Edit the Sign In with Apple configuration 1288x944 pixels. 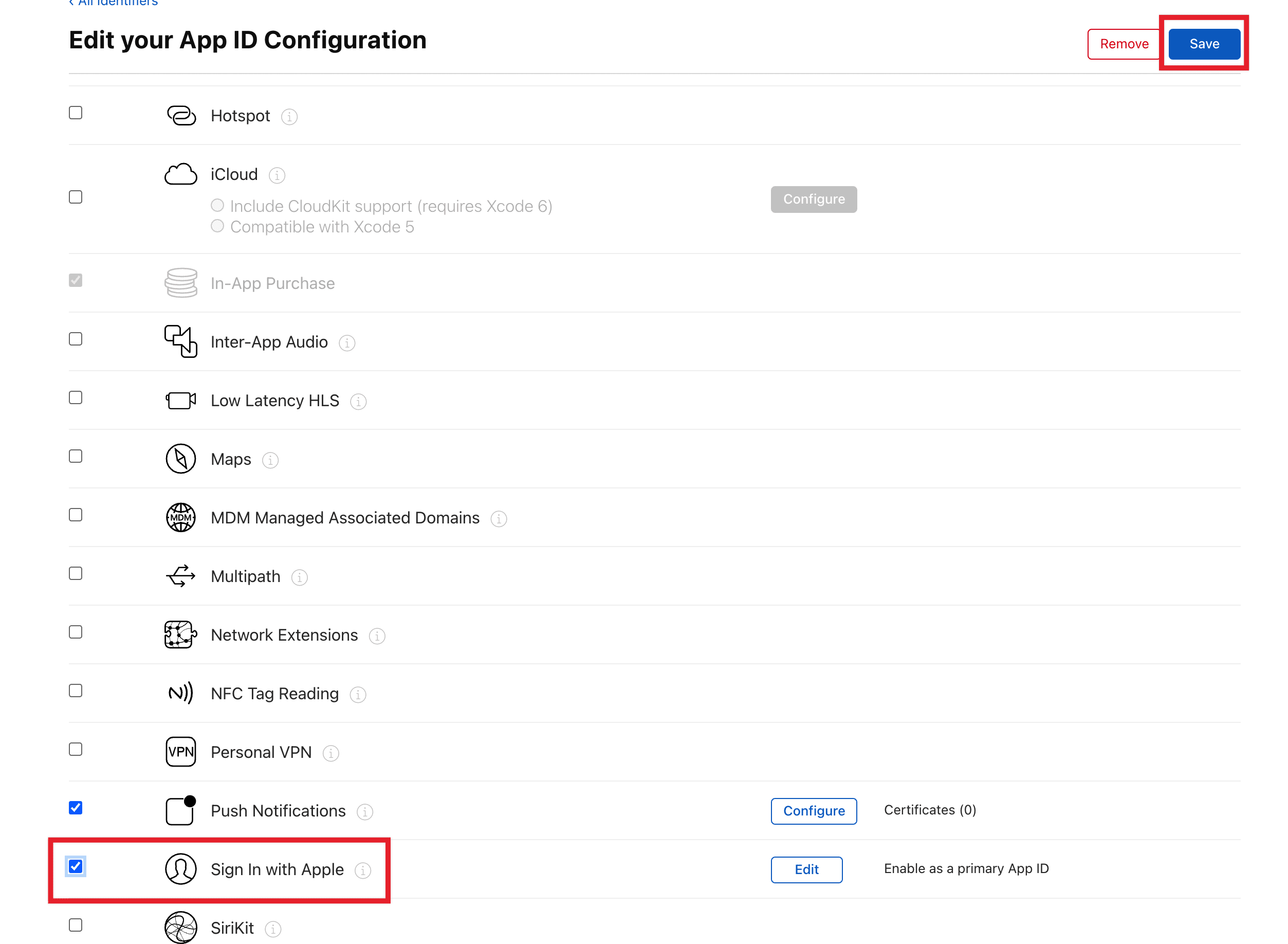tap(806, 869)
